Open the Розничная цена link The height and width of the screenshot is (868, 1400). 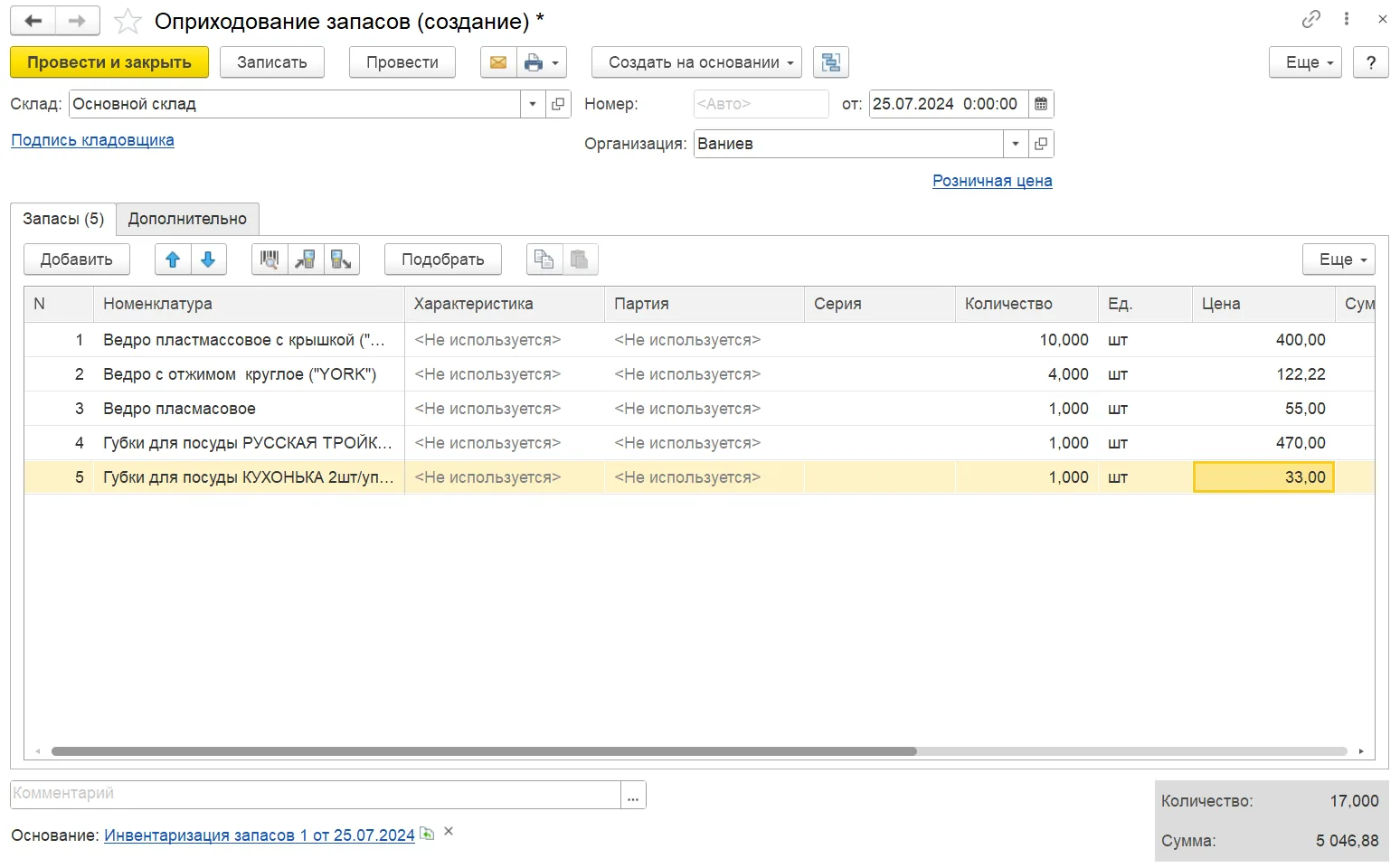pyautogui.click(x=992, y=181)
